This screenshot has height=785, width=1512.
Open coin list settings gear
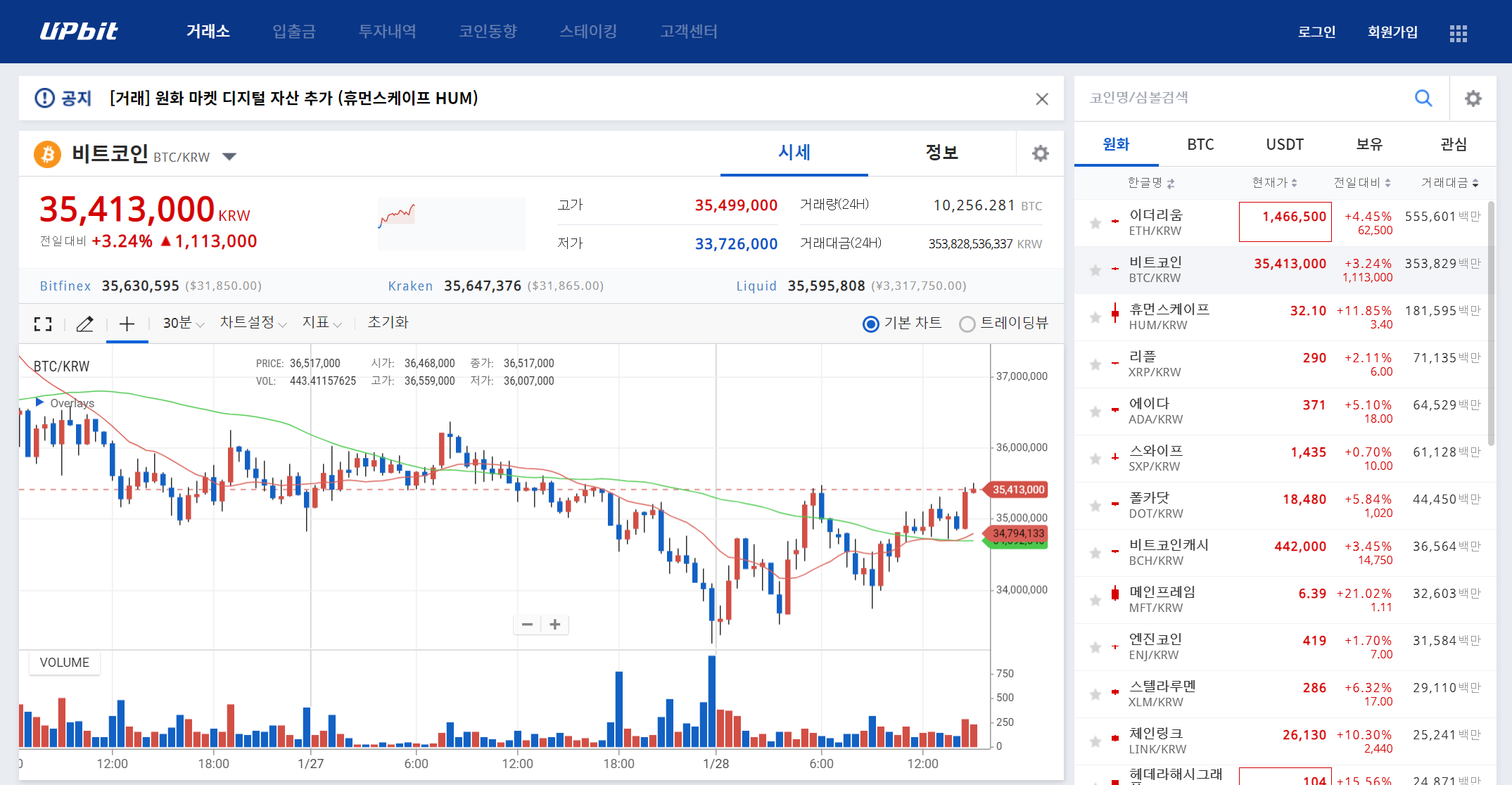pos(1473,98)
